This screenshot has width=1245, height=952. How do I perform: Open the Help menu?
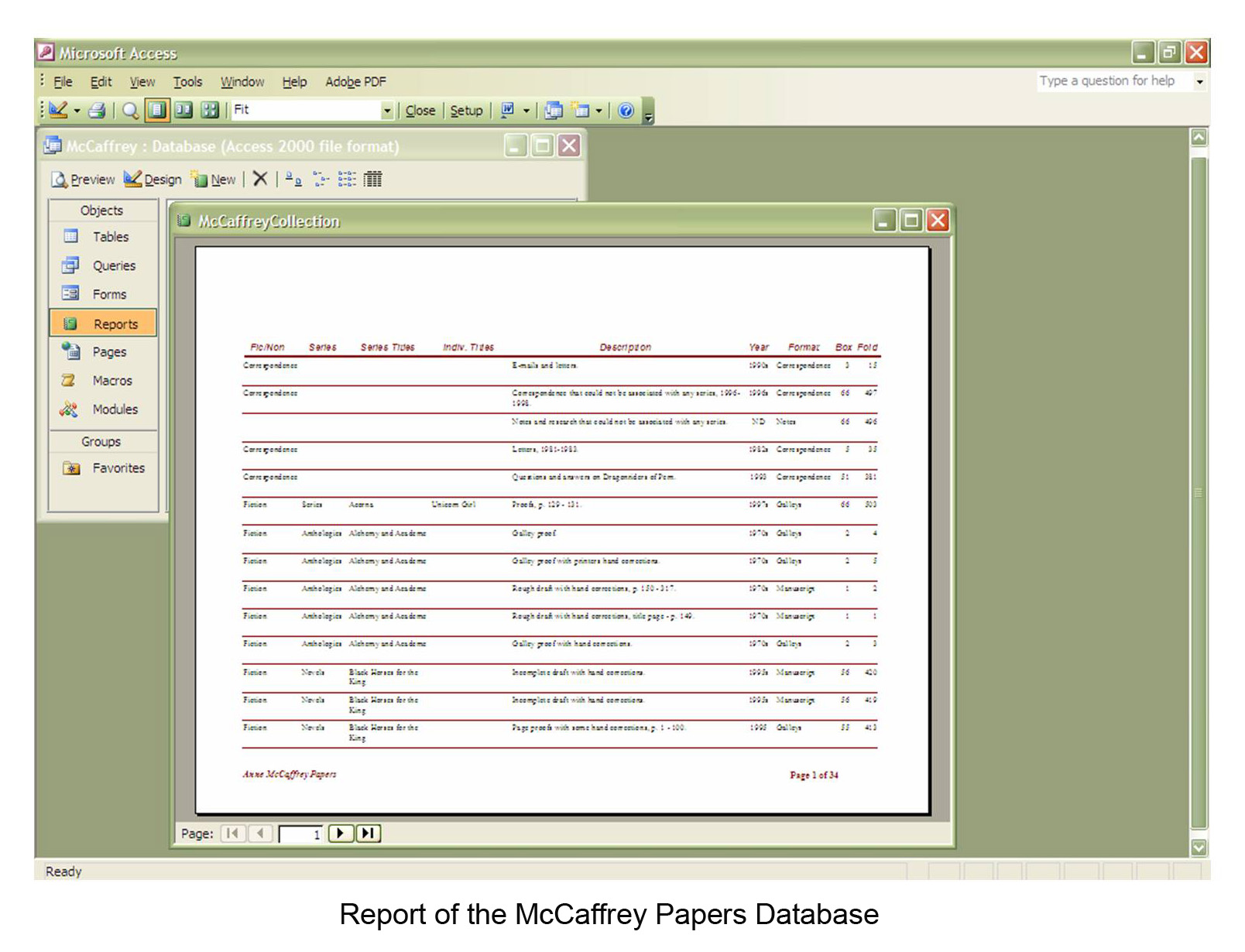pyautogui.click(x=294, y=81)
